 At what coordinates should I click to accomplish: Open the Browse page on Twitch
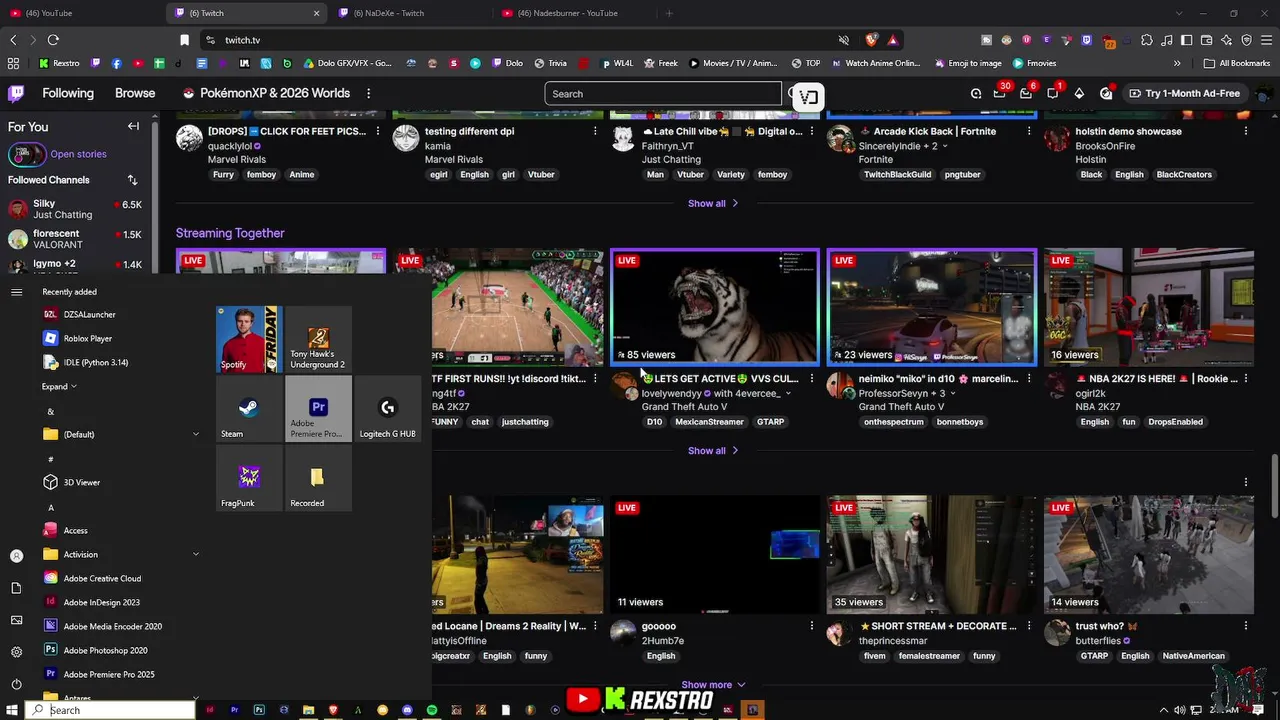(135, 93)
